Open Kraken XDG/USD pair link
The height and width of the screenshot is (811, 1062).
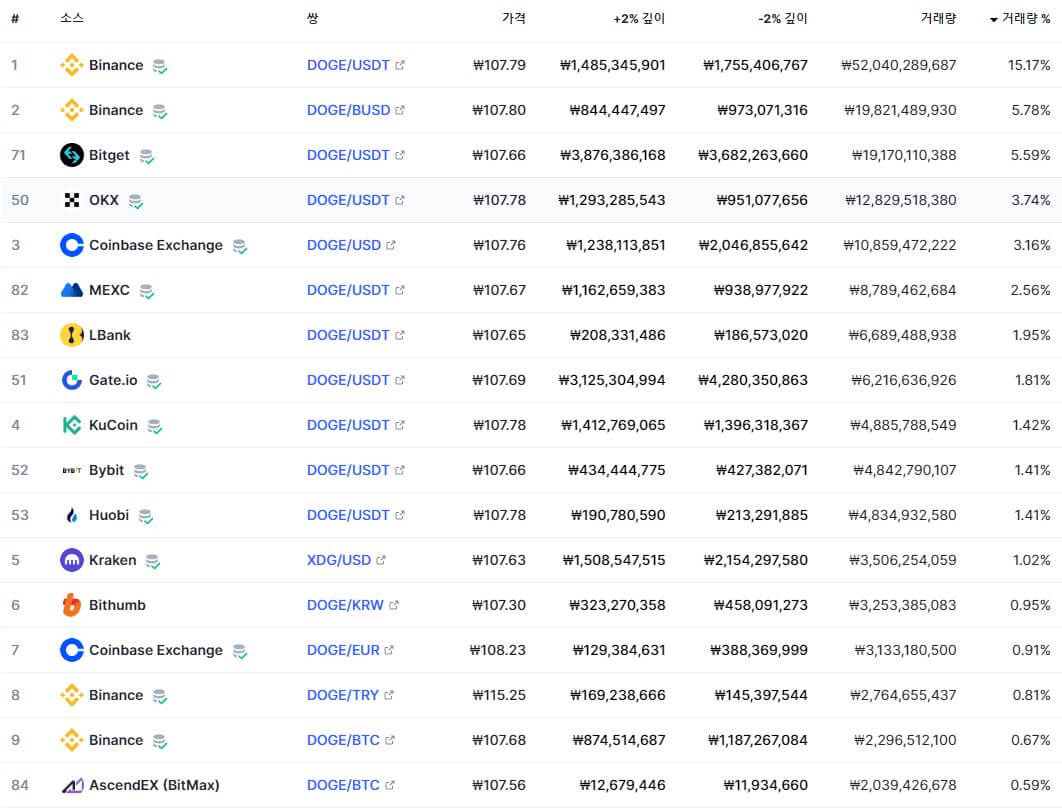[339, 560]
